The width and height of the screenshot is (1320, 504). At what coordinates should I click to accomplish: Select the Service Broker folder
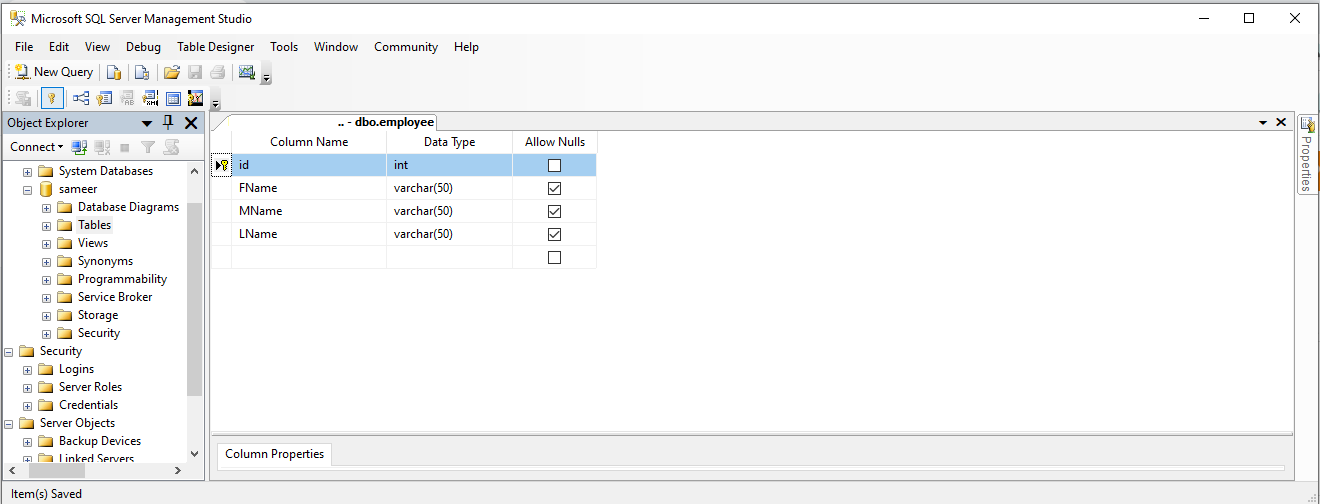coord(115,297)
